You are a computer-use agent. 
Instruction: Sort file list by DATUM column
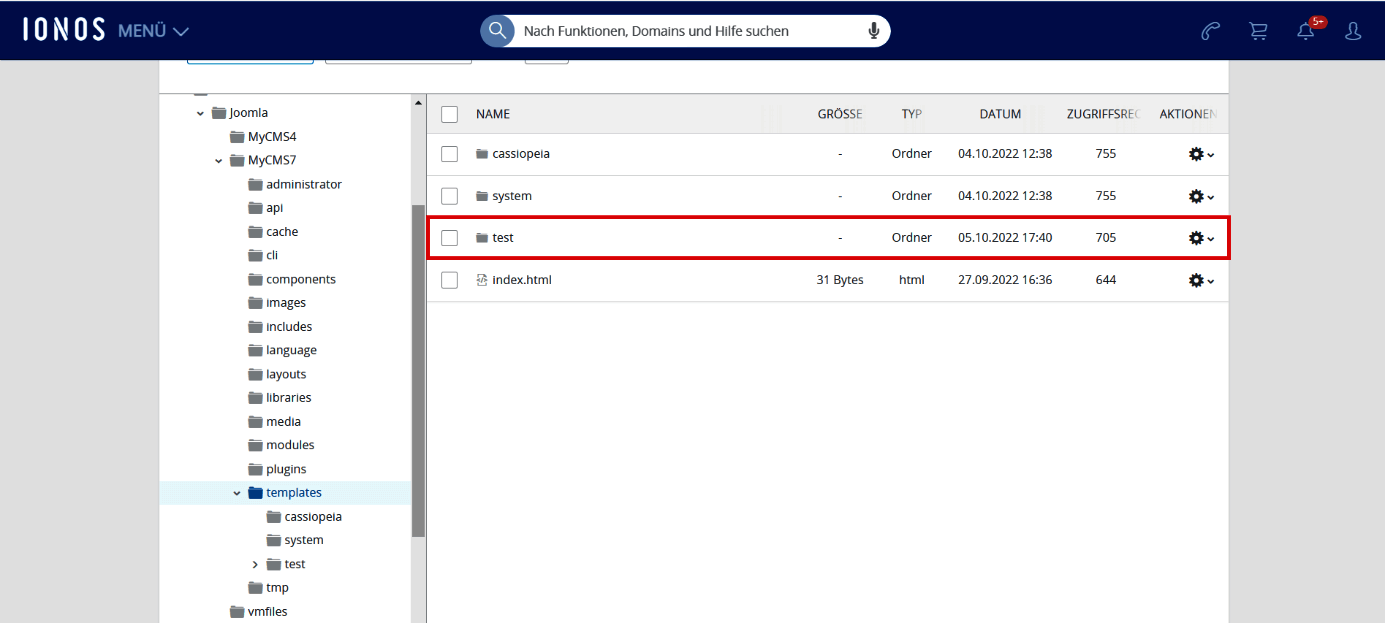tap(1000, 114)
